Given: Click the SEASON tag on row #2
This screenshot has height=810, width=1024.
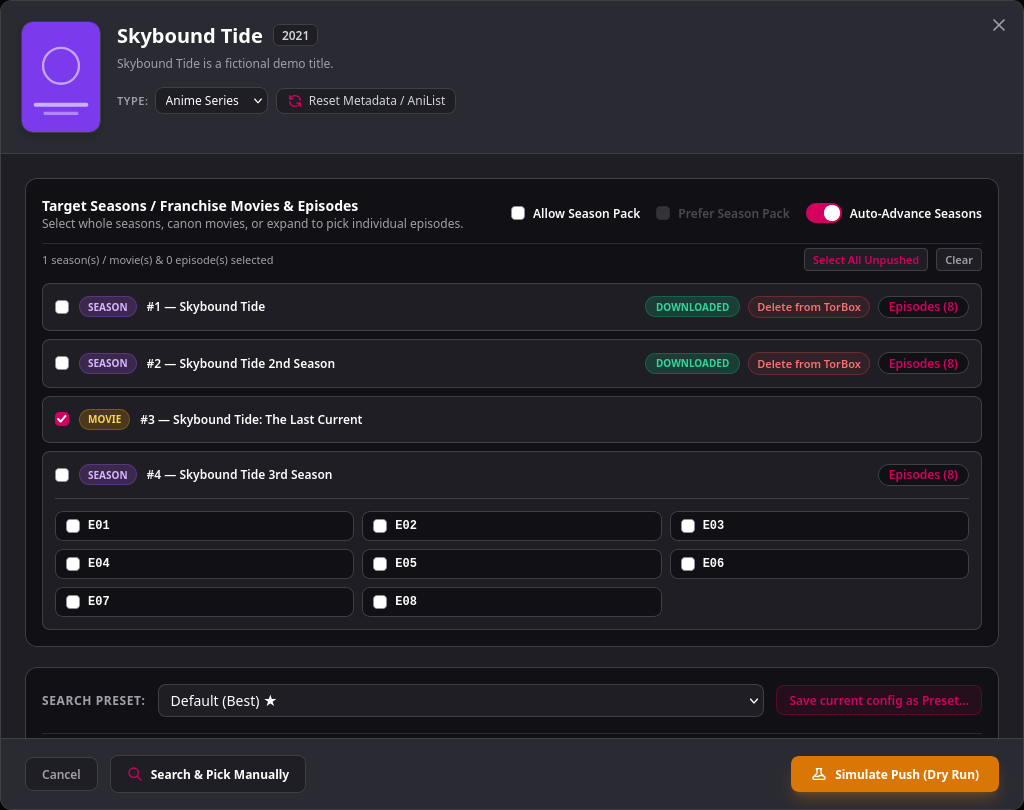Looking at the screenshot, I should pyautogui.click(x=108, y=363).
